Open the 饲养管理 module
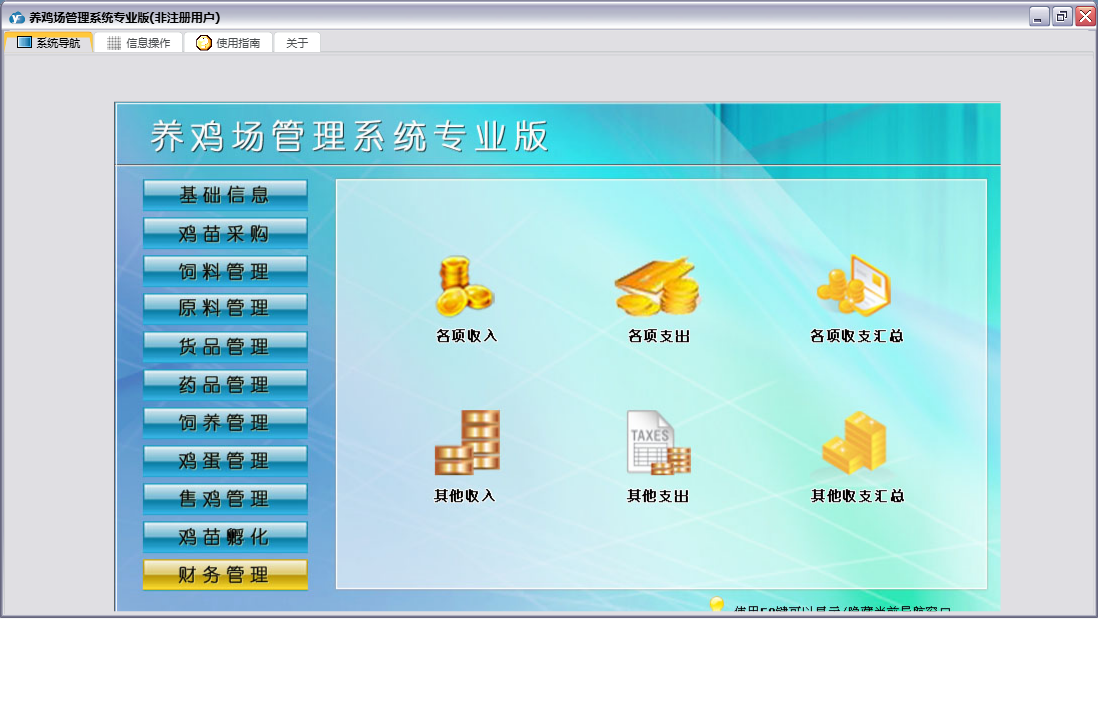Viewport: 1098px width, 716px height. point(225,422)
